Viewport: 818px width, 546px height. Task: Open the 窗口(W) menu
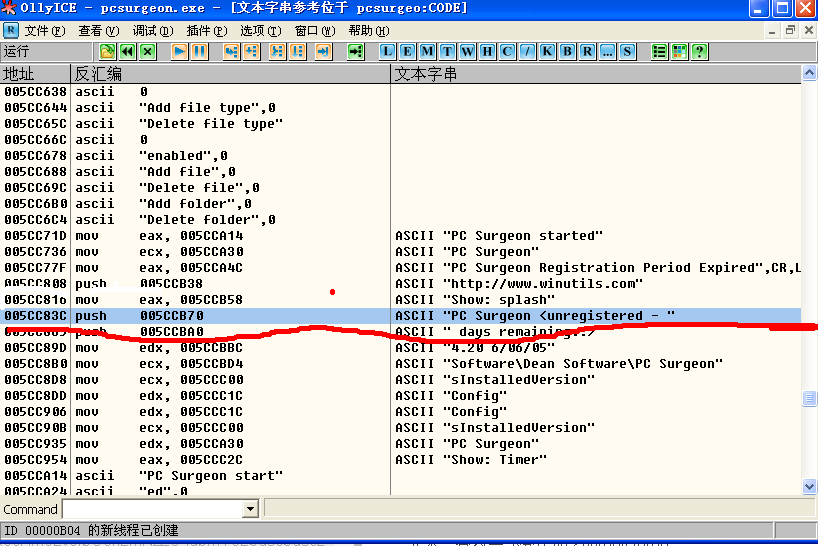(315, 31)
